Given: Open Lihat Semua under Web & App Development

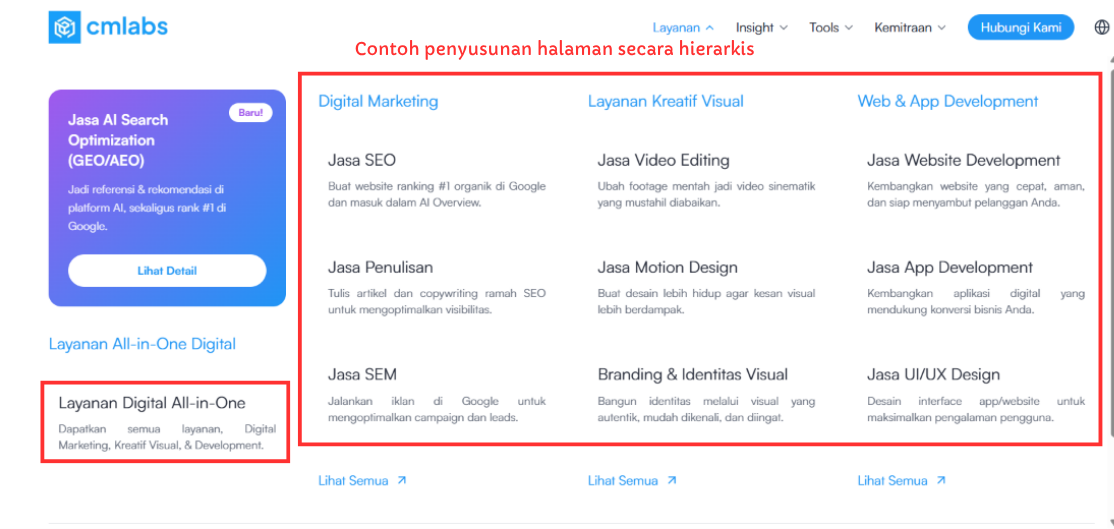Looking at the screenshot, I should click(892, 481).
